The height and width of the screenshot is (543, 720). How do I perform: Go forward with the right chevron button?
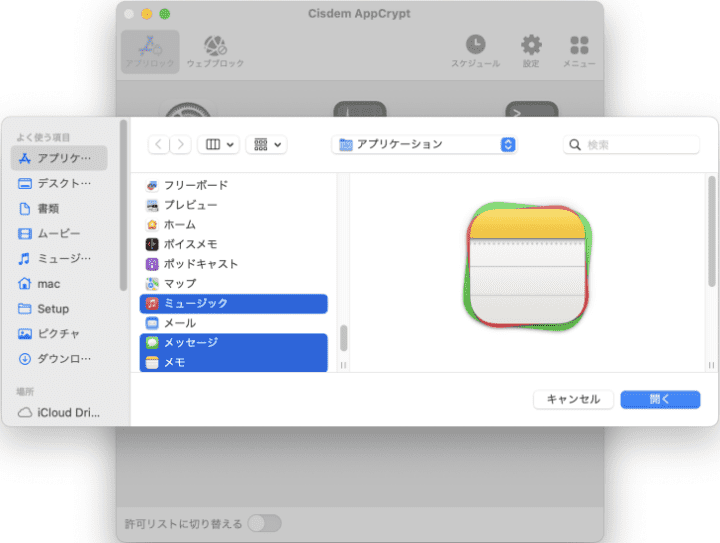coord(180,145)
